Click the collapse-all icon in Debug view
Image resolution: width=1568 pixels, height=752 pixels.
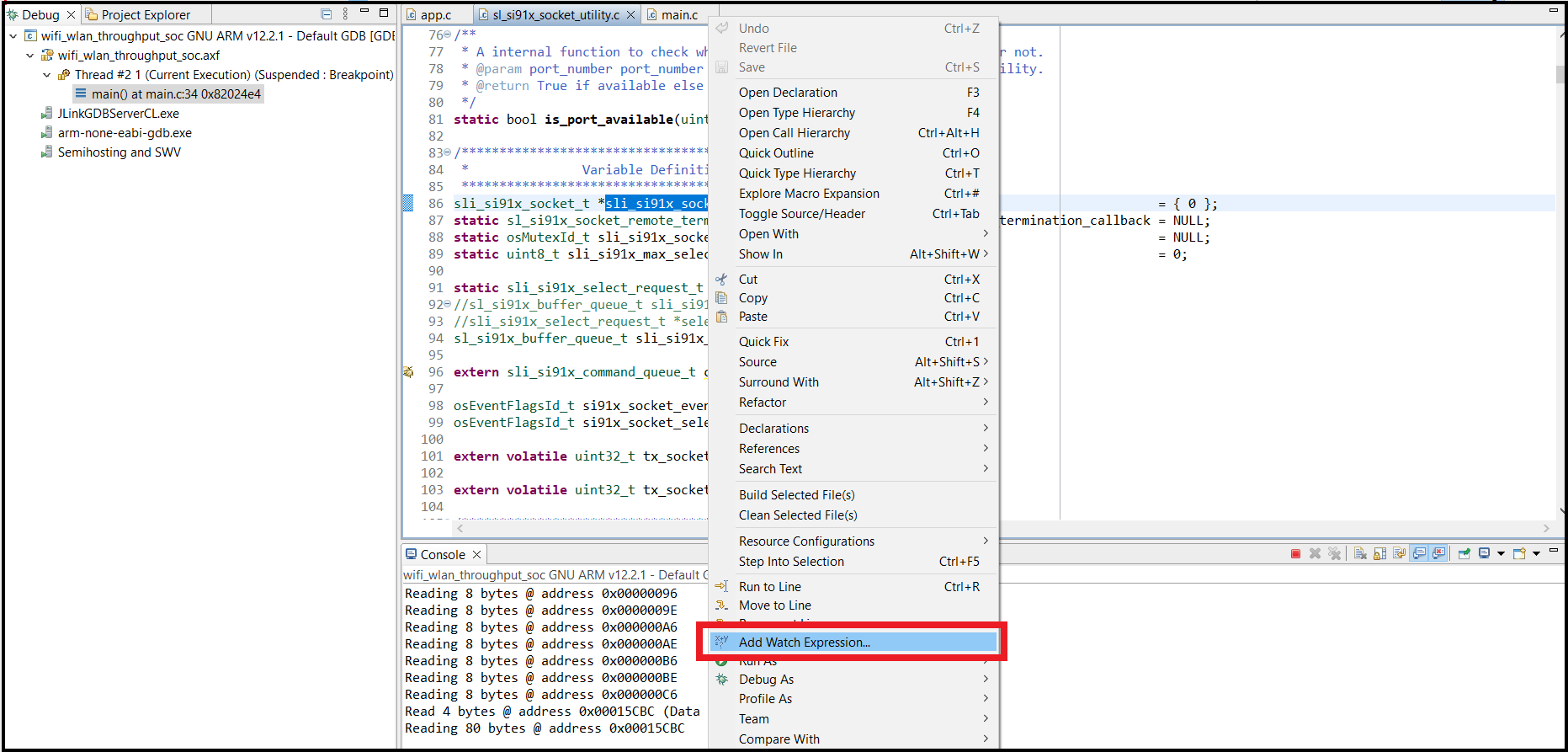(x=326, y=14)
